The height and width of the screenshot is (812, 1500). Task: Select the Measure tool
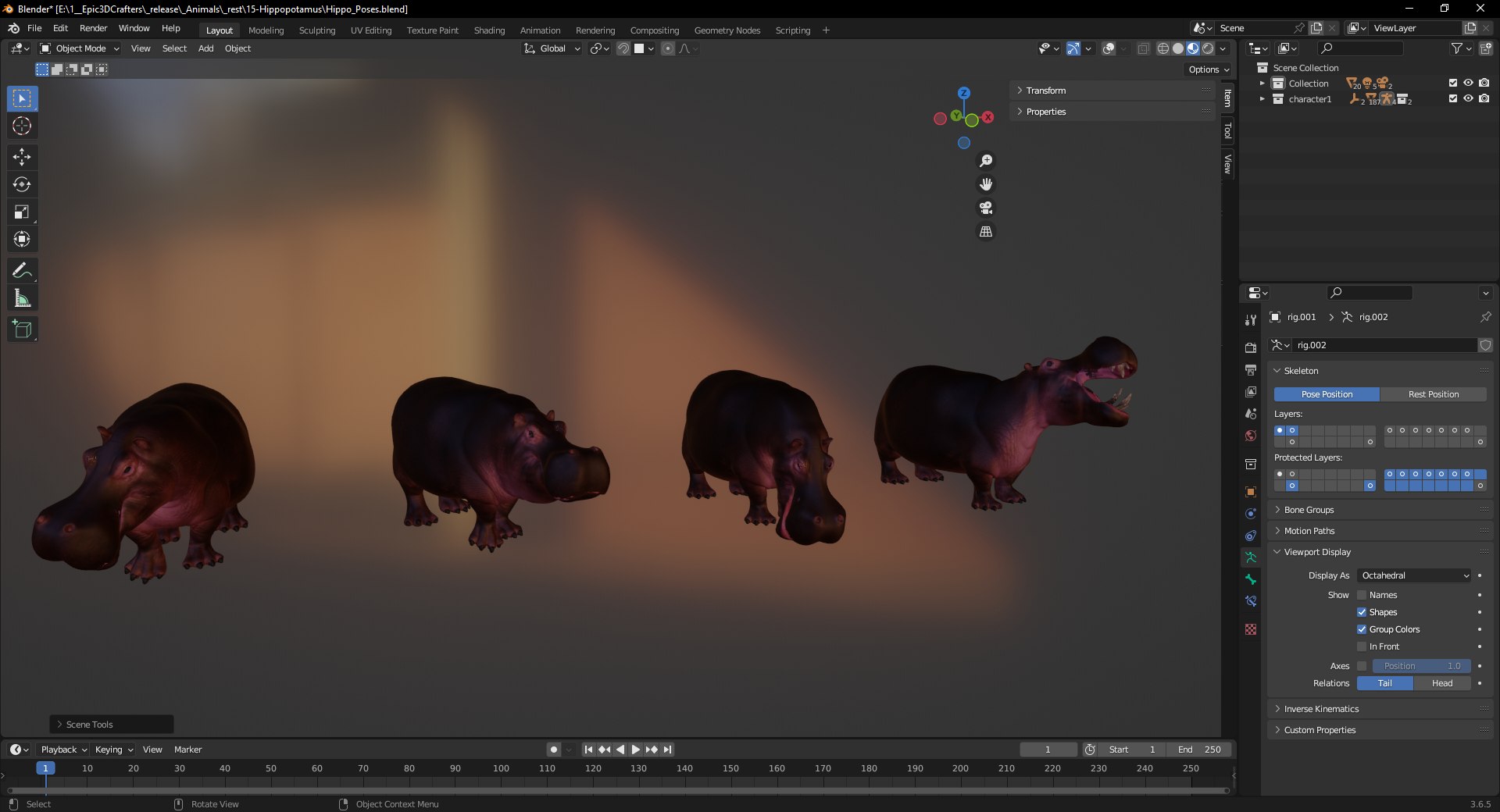22,298
